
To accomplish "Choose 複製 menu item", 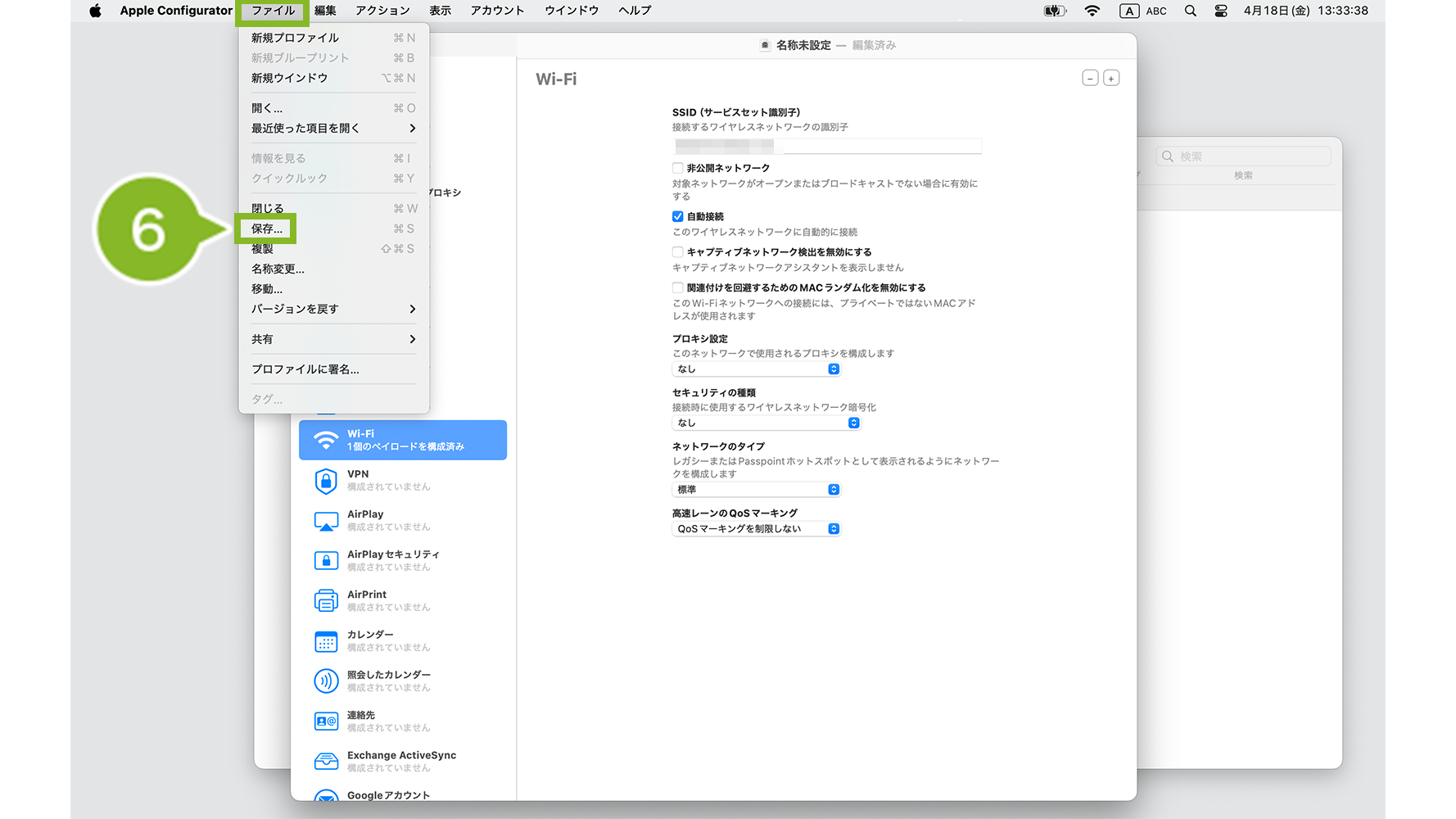I will click(333, 248).
